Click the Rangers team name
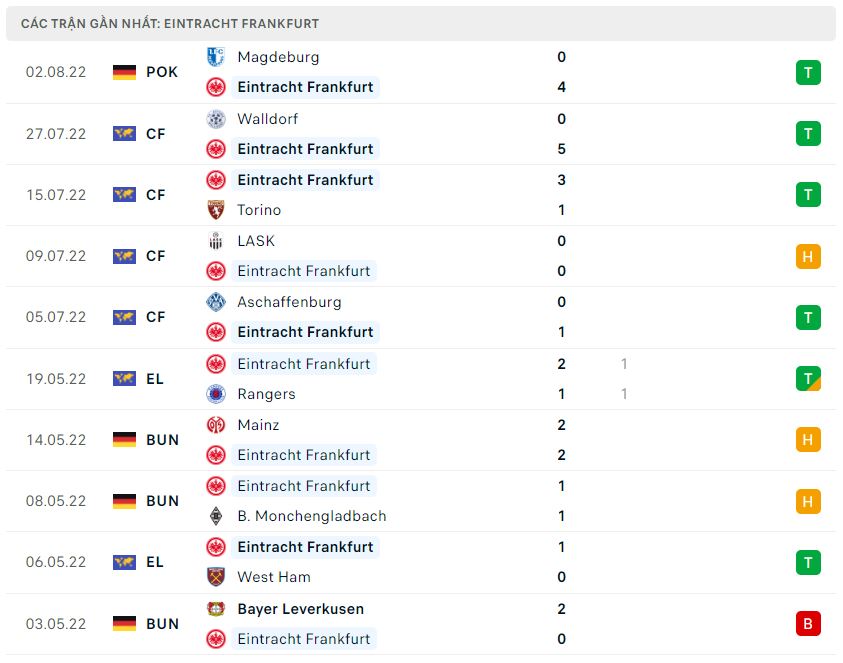 pos(267,394)
